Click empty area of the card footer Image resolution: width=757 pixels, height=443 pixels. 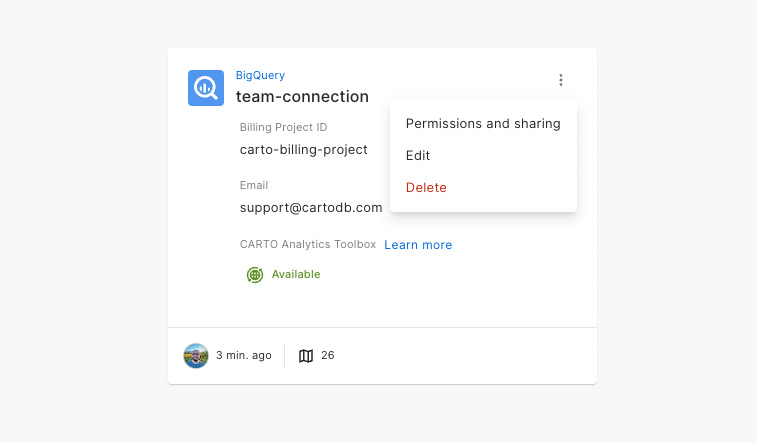coord(470,356)
